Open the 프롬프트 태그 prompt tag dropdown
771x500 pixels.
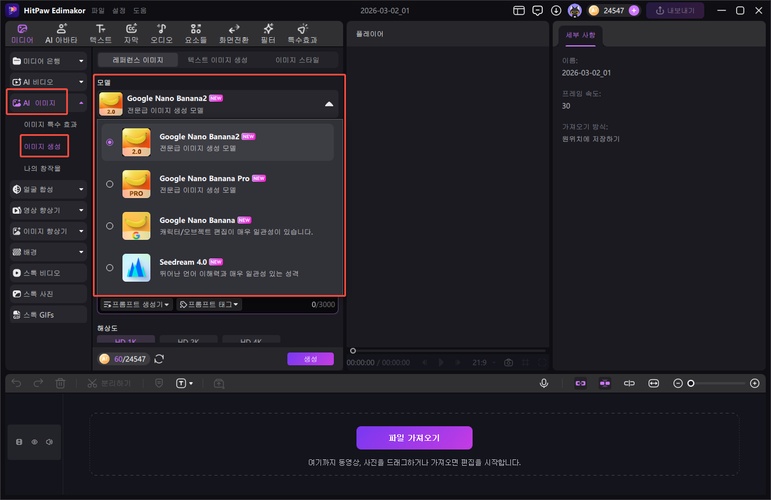click(209, 304)
